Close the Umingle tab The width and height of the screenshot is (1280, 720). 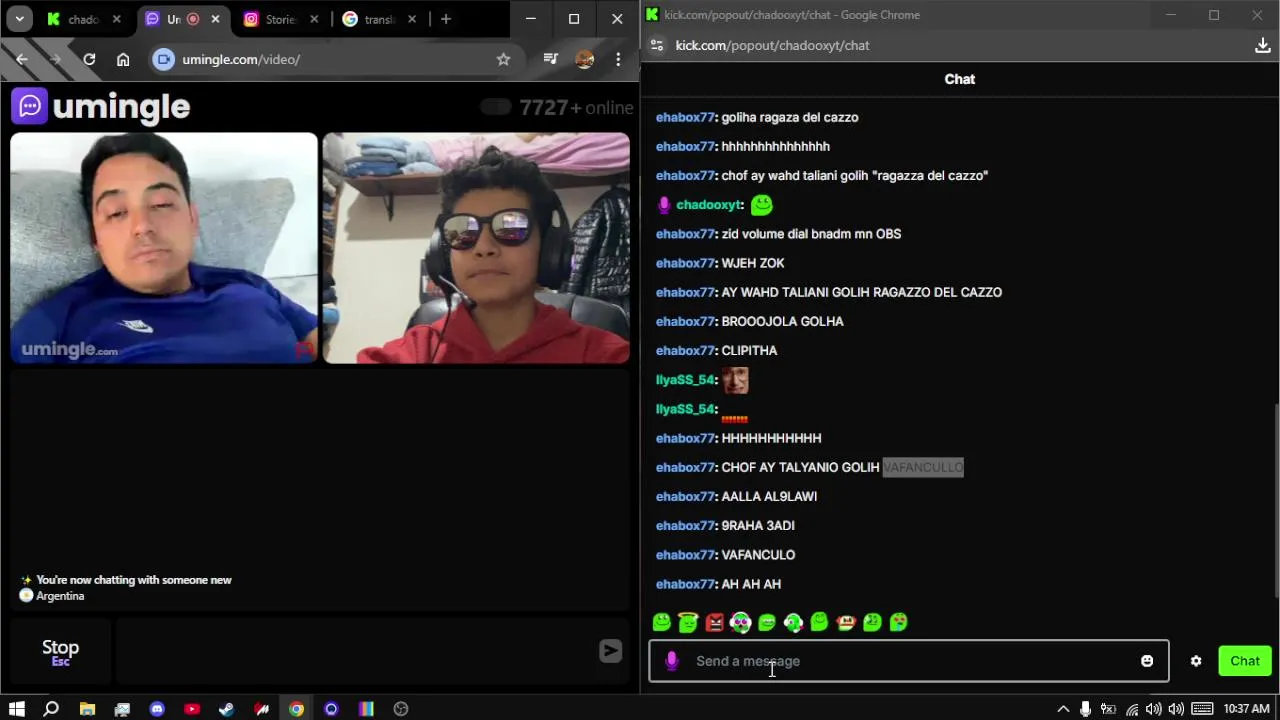pos(215,19)
